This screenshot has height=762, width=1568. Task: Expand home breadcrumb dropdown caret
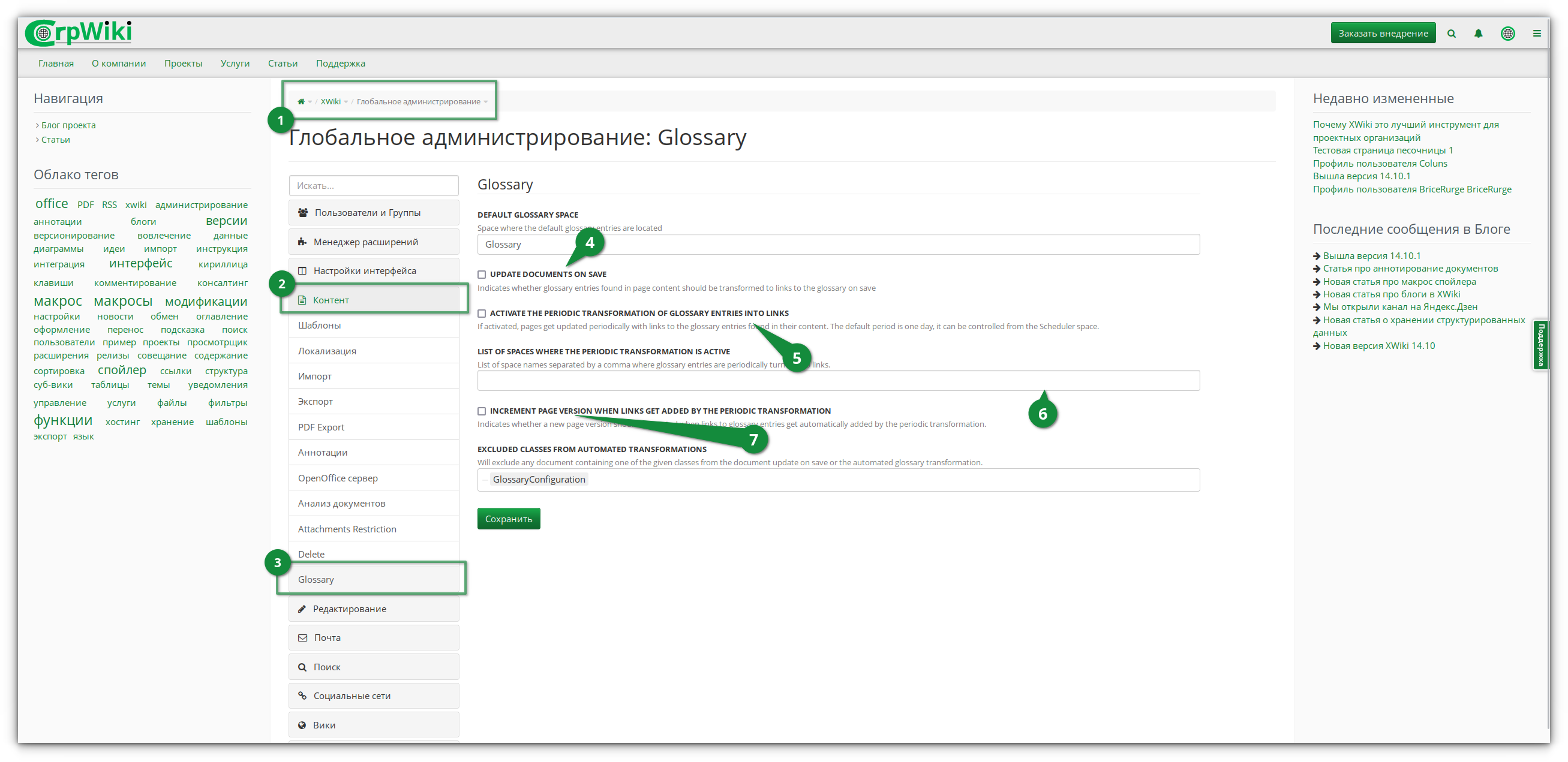click(x=310, y=102)
